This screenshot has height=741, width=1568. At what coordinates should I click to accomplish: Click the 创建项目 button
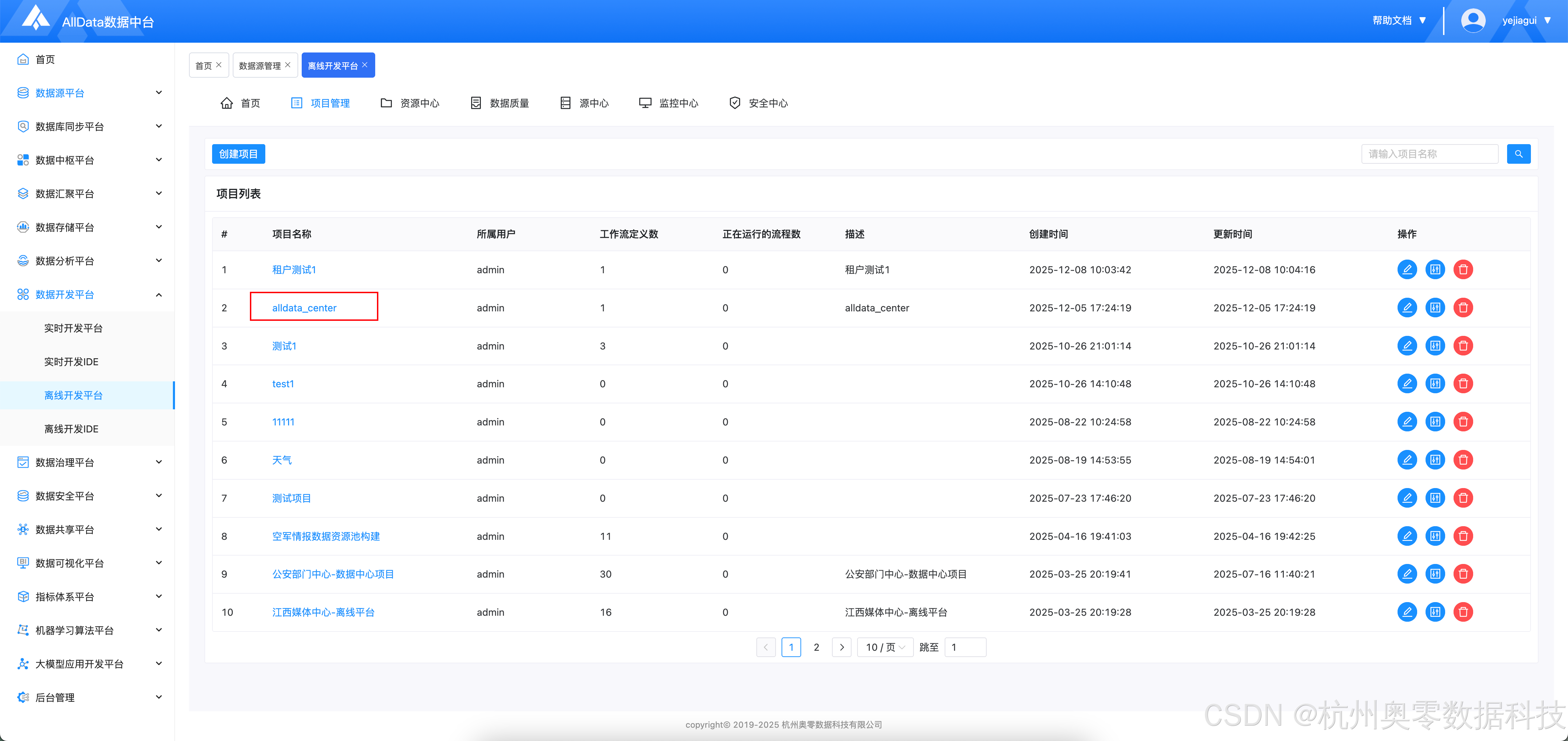coord(238,154)
